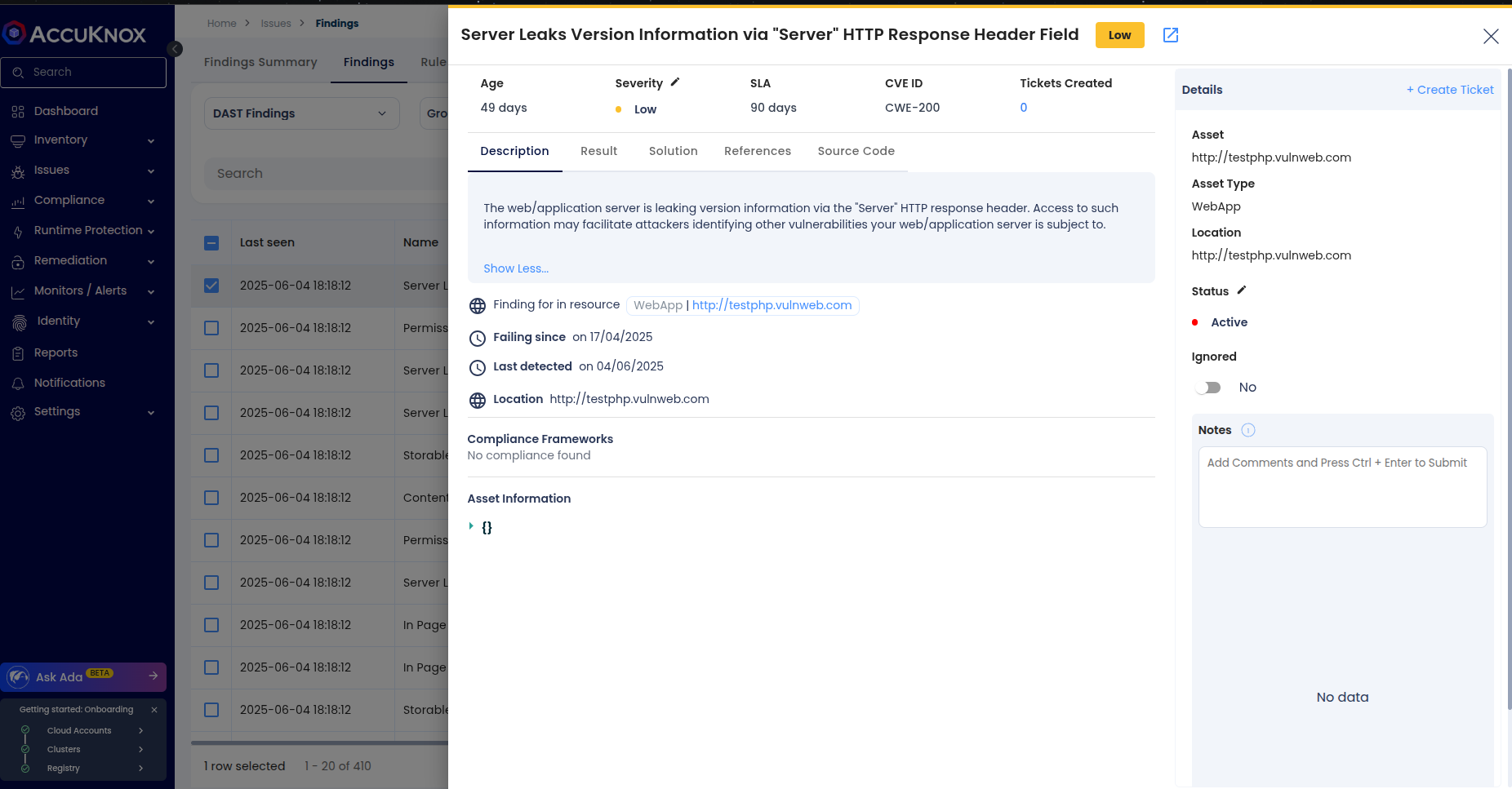Image resolution: width=1512 pixels, height=789 pixels.
Task: Click Show Less in description
Action: 515,268
